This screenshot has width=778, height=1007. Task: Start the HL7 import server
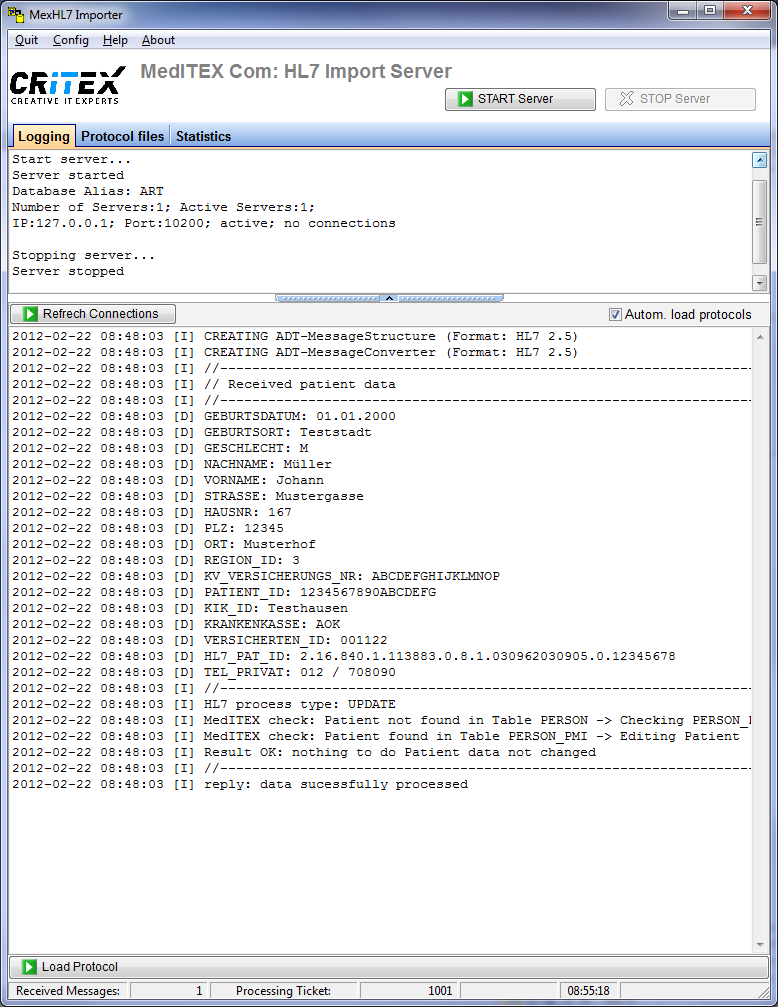[520, 99]
